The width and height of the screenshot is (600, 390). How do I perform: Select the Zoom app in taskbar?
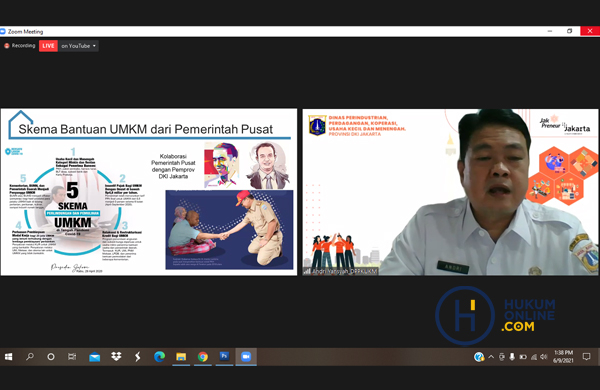tap(246, 356)
